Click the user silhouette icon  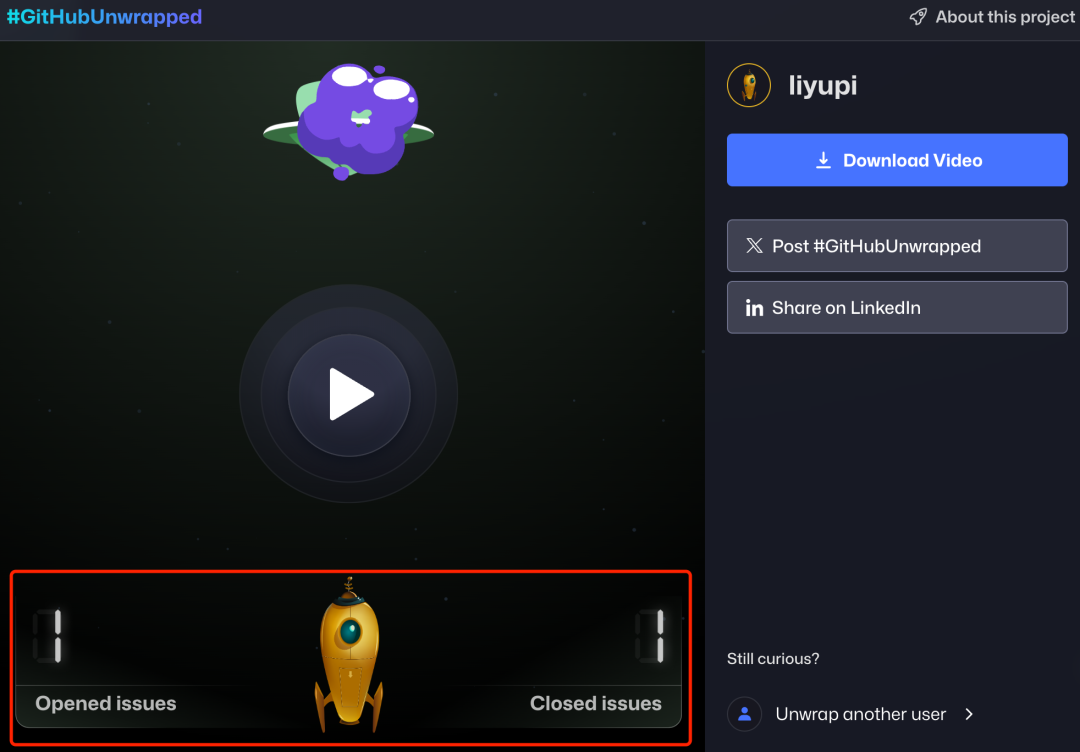(745, 714)
